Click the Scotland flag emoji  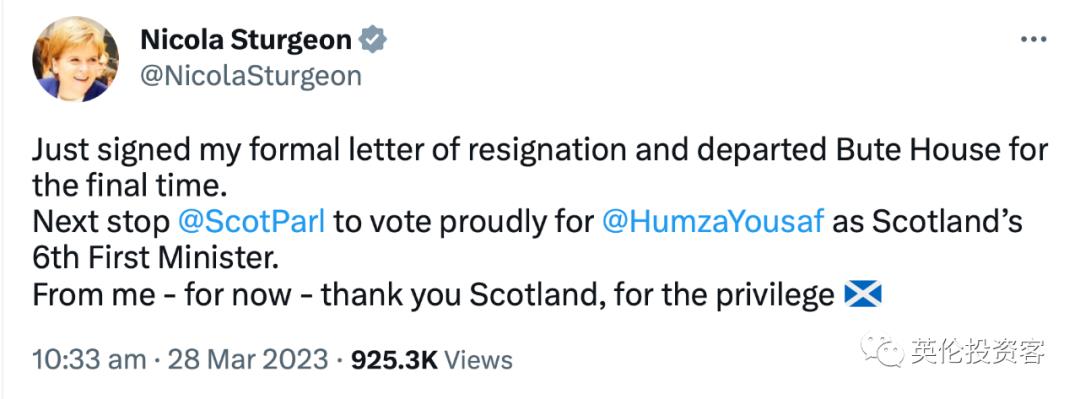[x=863, y=296]
